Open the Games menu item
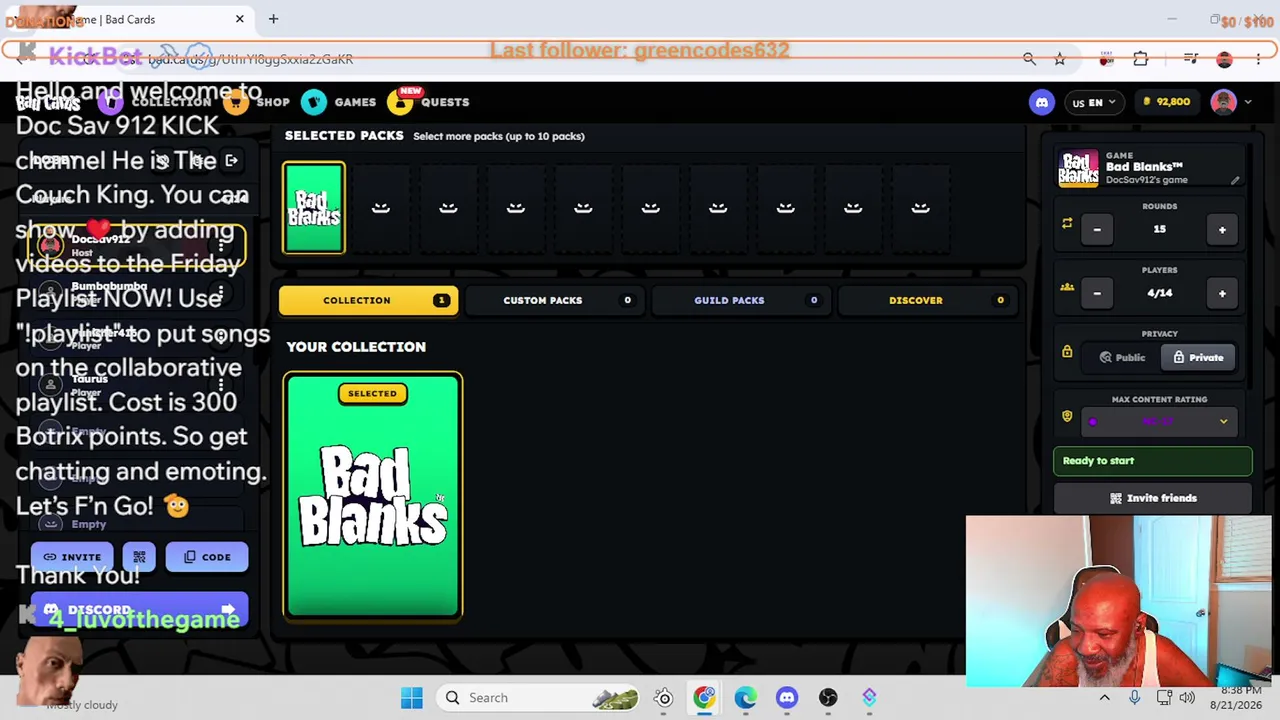This screenshot has height=720, width=1280. [x=355, y=102]
